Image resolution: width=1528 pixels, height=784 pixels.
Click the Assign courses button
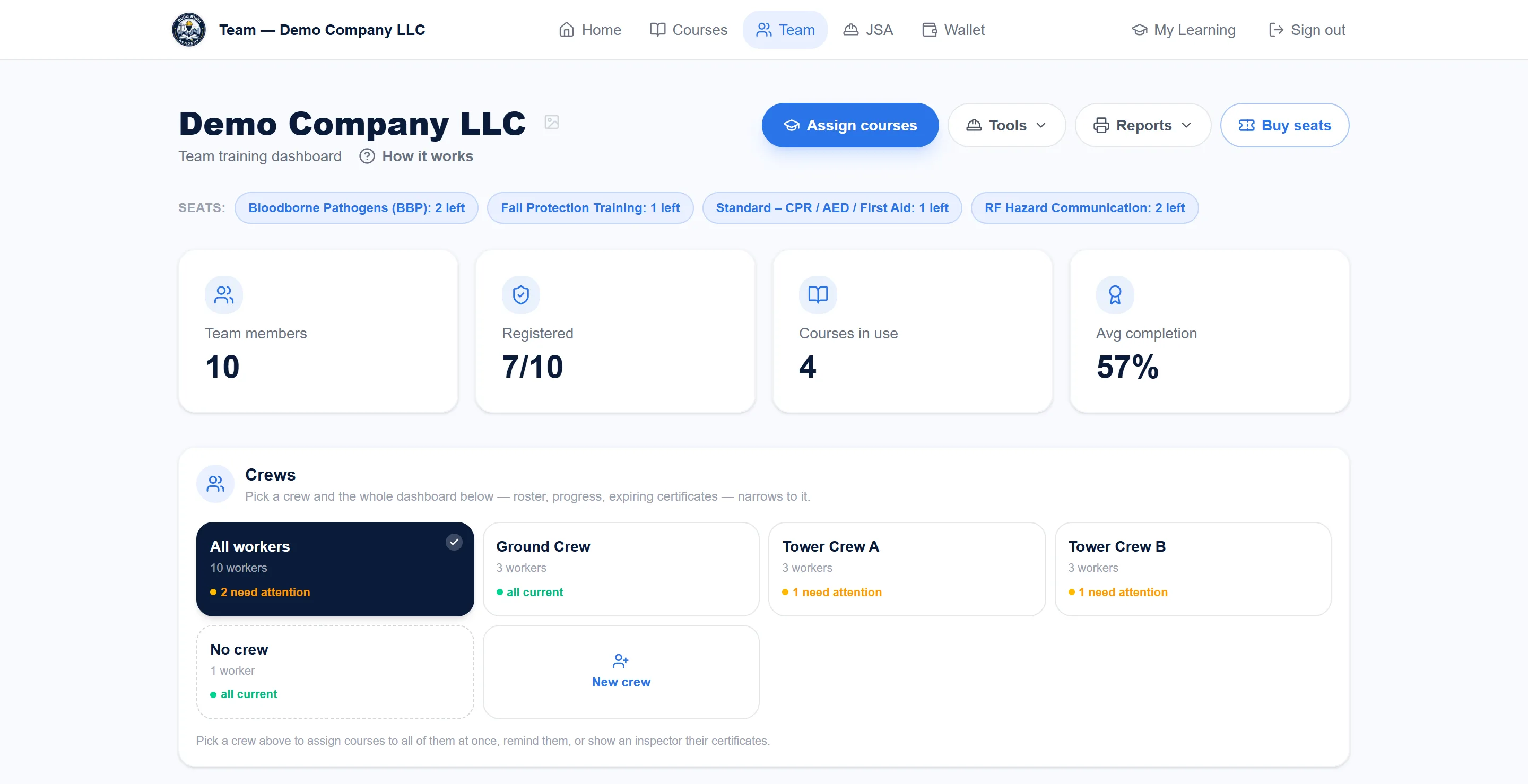pos(850,125)
